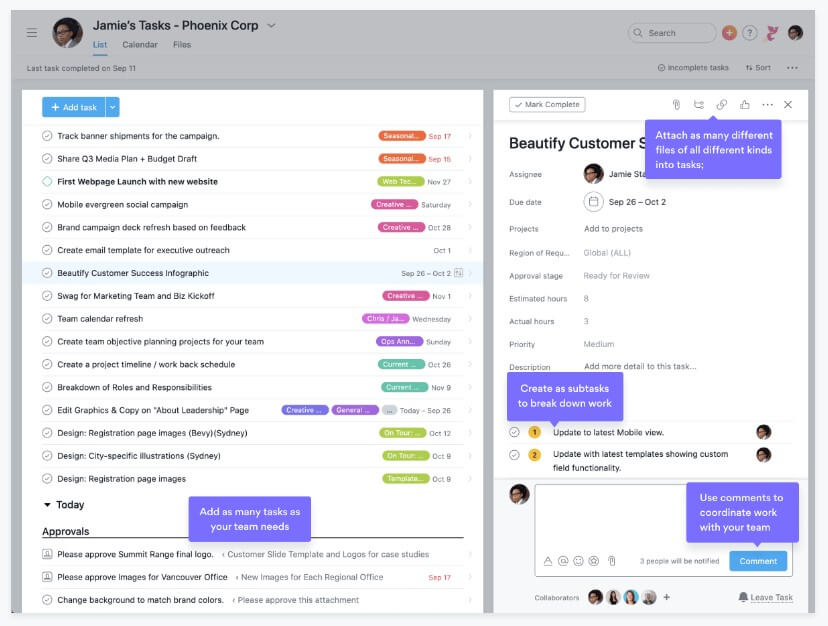Open the Jamie's Tasks title dropdown chevron
The image size is (828, 626).
pyautogui.click(x=271, y=25)
